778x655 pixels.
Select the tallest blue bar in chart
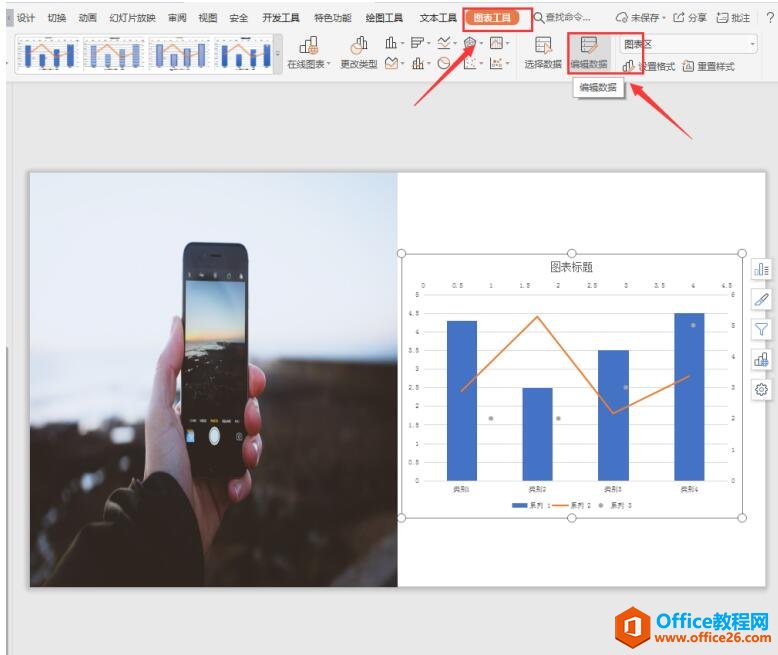tap(689, 396)
